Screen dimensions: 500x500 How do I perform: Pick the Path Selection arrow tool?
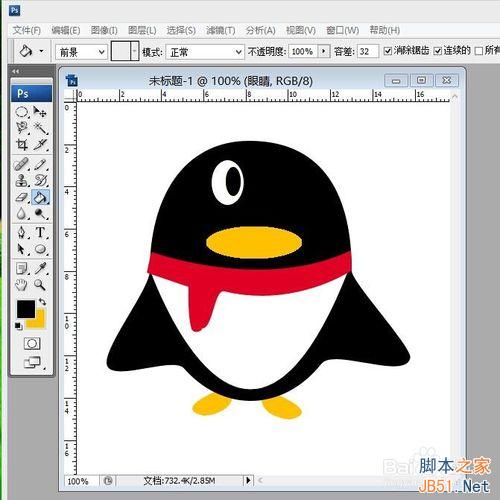click(x=22, y=249)
